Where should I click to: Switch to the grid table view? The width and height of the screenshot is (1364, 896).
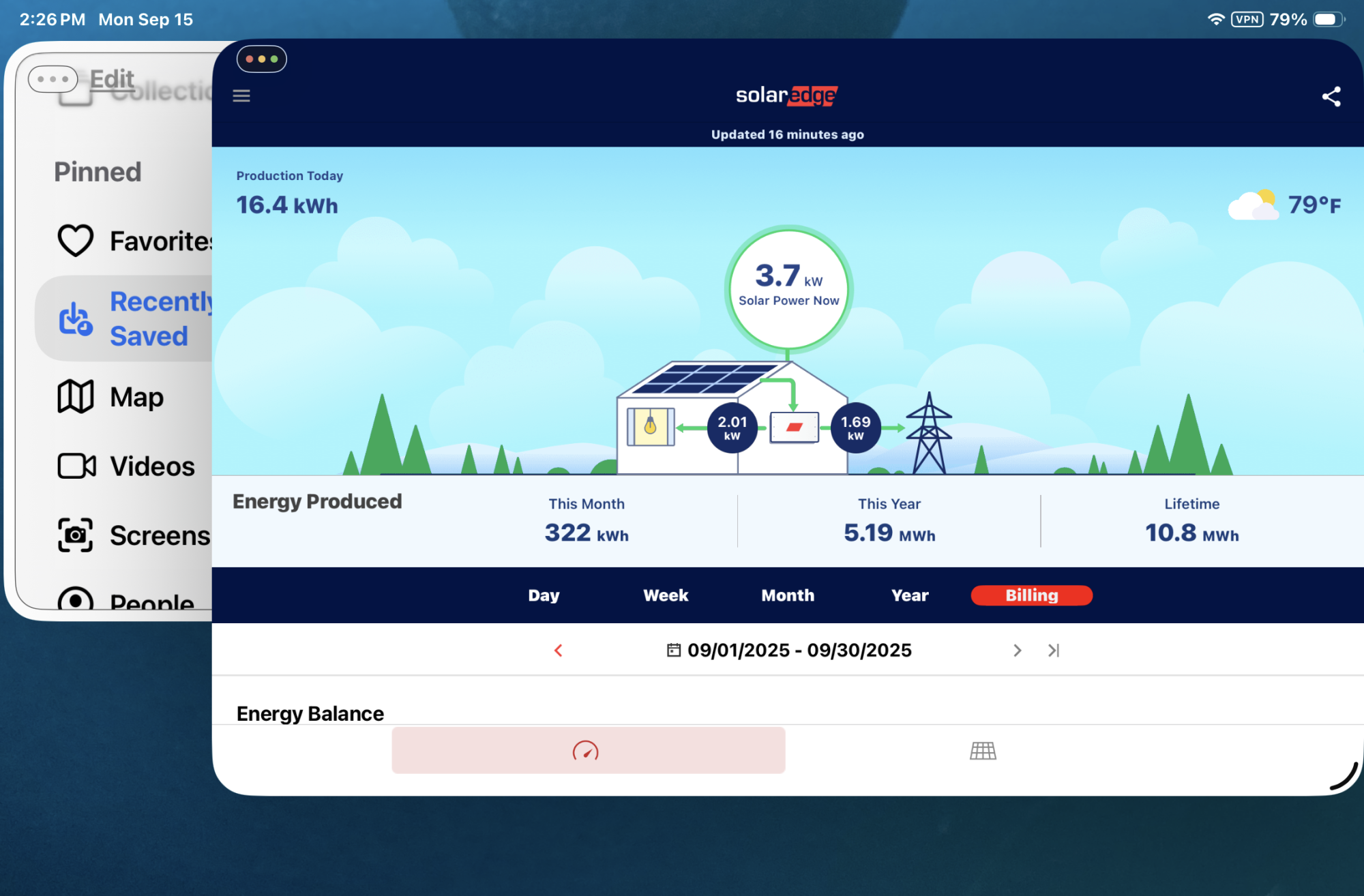pos(983,751)
